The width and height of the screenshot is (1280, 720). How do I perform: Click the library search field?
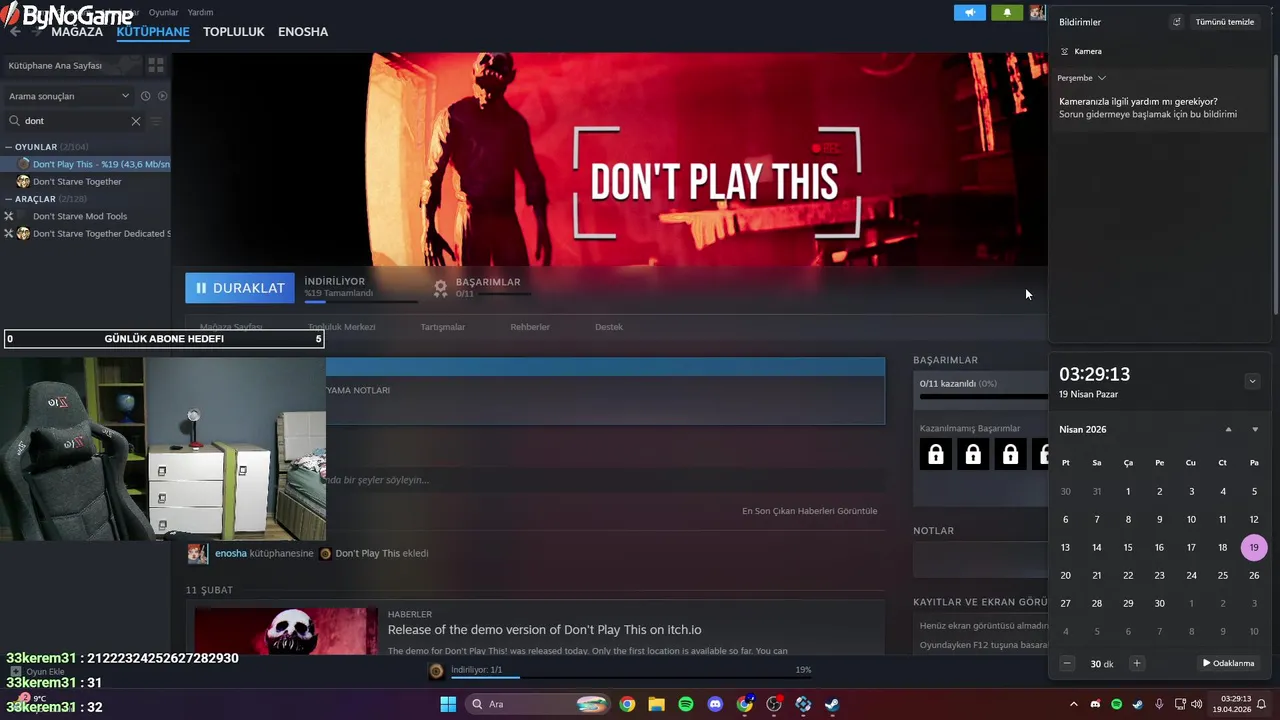pyautogui.click(x=74, y=121)
